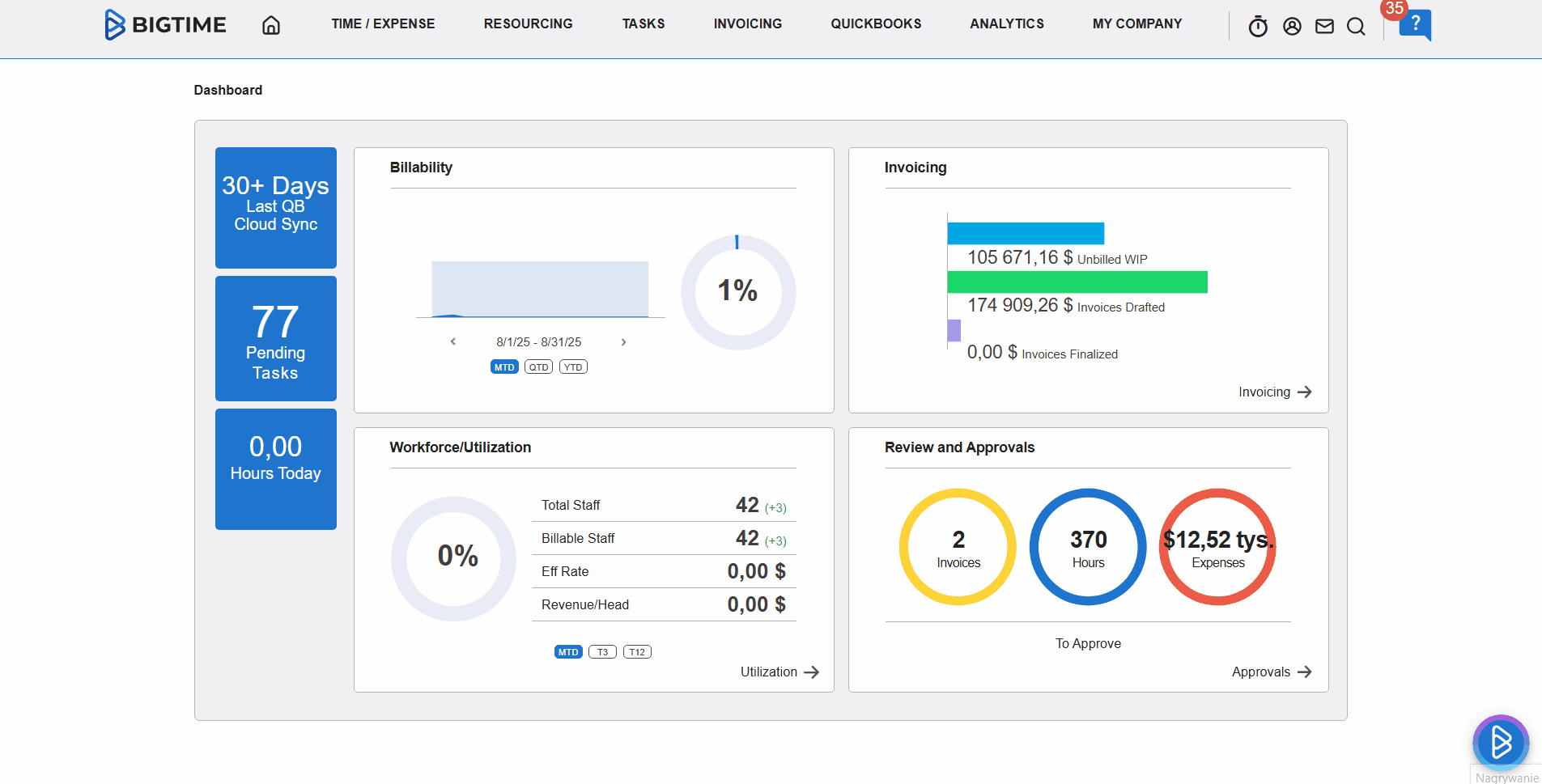Click the Unbilled WIP blue bar
1542x784 pixels.
point(1026,233)
